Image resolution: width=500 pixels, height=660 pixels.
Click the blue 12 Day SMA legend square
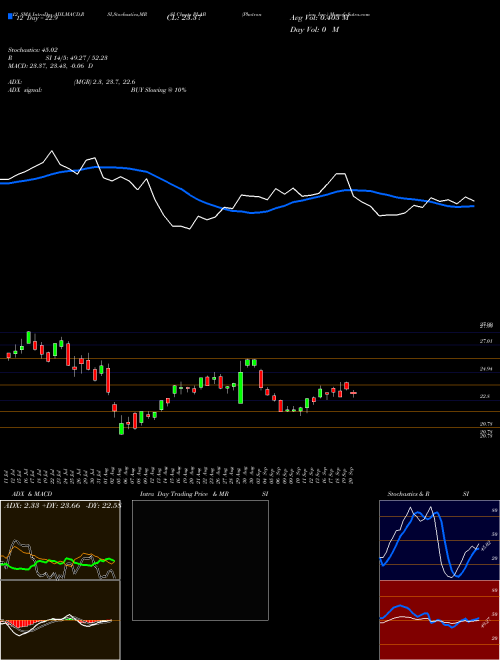tap(10, 16)
